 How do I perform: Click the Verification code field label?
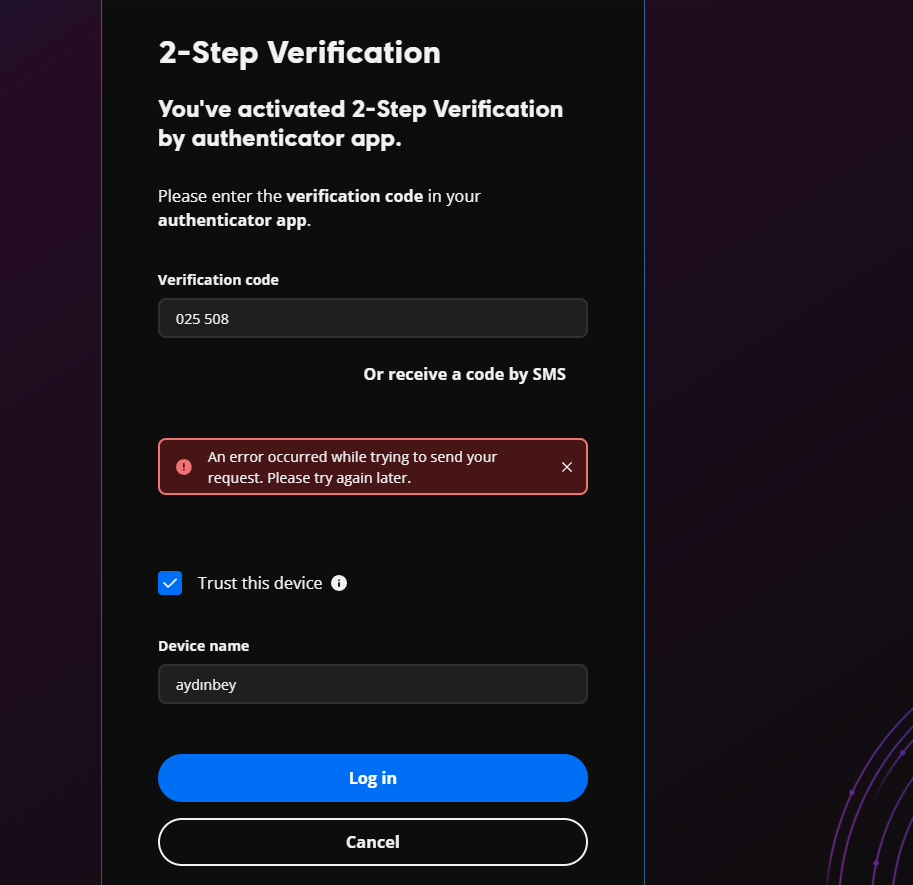pyautogui.click(x=218, y=280)
